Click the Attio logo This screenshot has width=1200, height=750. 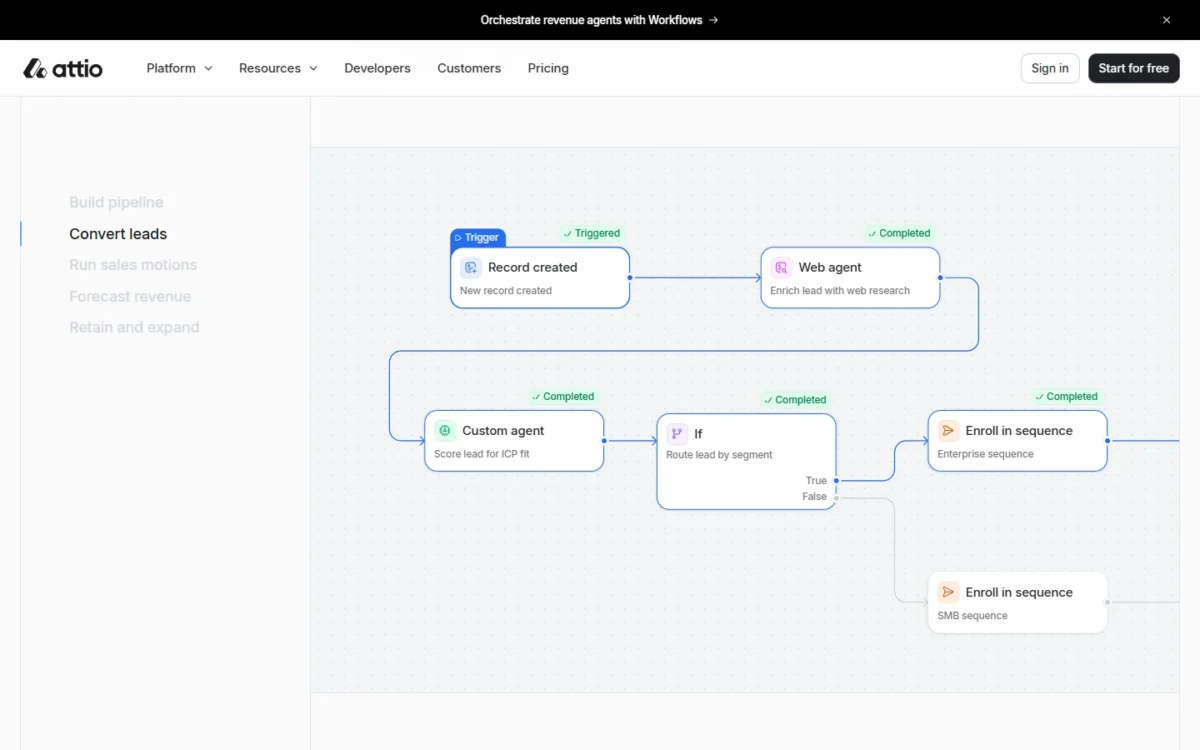(63, 68)
